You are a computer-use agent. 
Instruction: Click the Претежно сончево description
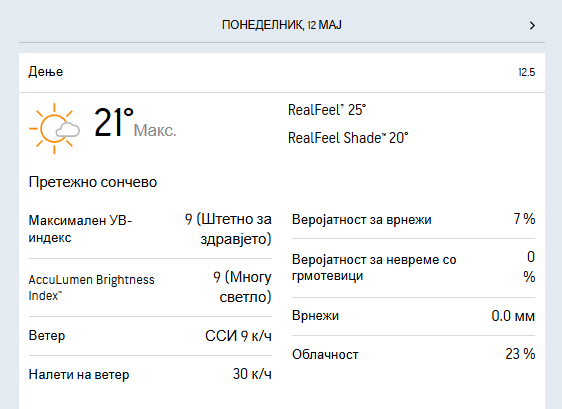(93, 182)
